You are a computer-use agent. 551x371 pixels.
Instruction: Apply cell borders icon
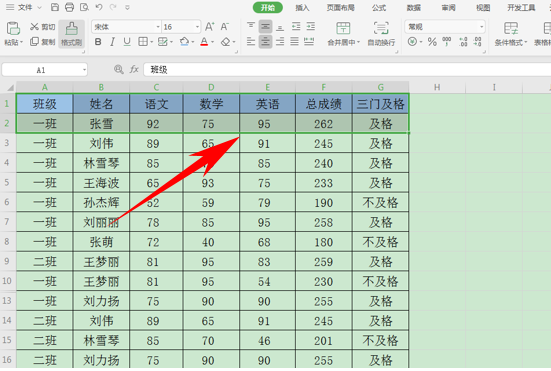pyautogui.click(x=143, y=42)
